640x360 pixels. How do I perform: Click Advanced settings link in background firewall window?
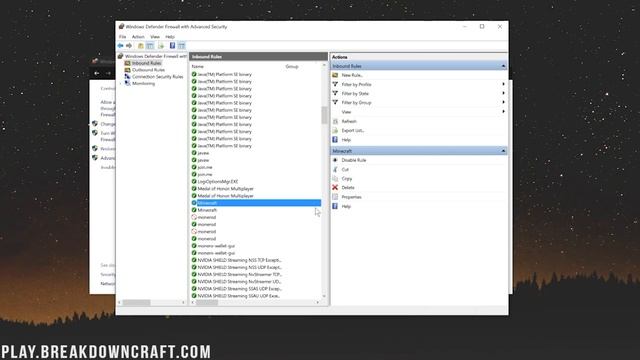pos(108,158)
